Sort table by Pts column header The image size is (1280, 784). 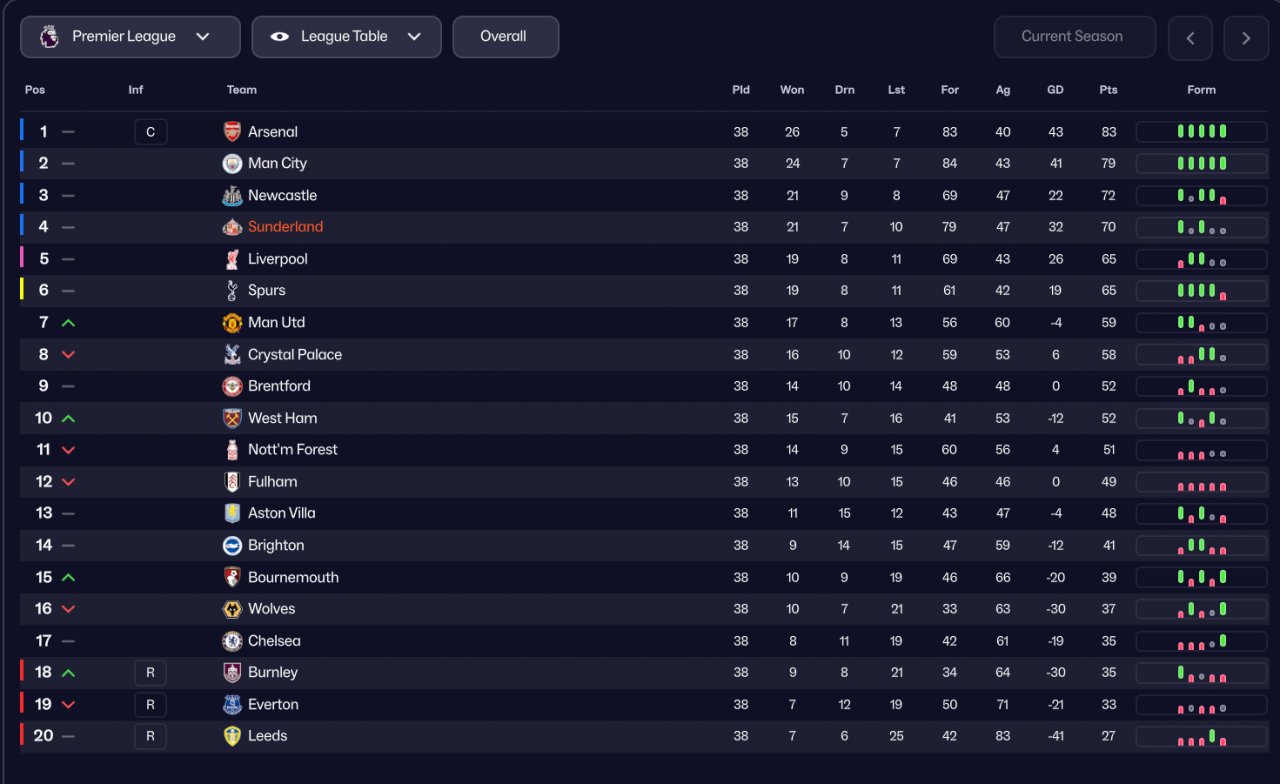pos(1108,90)
